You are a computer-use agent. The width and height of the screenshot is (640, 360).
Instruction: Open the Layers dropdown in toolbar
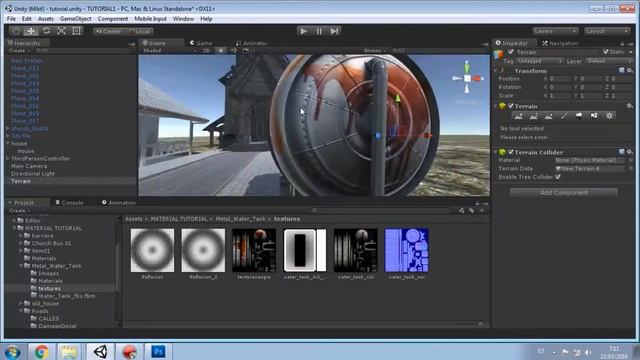555,31
